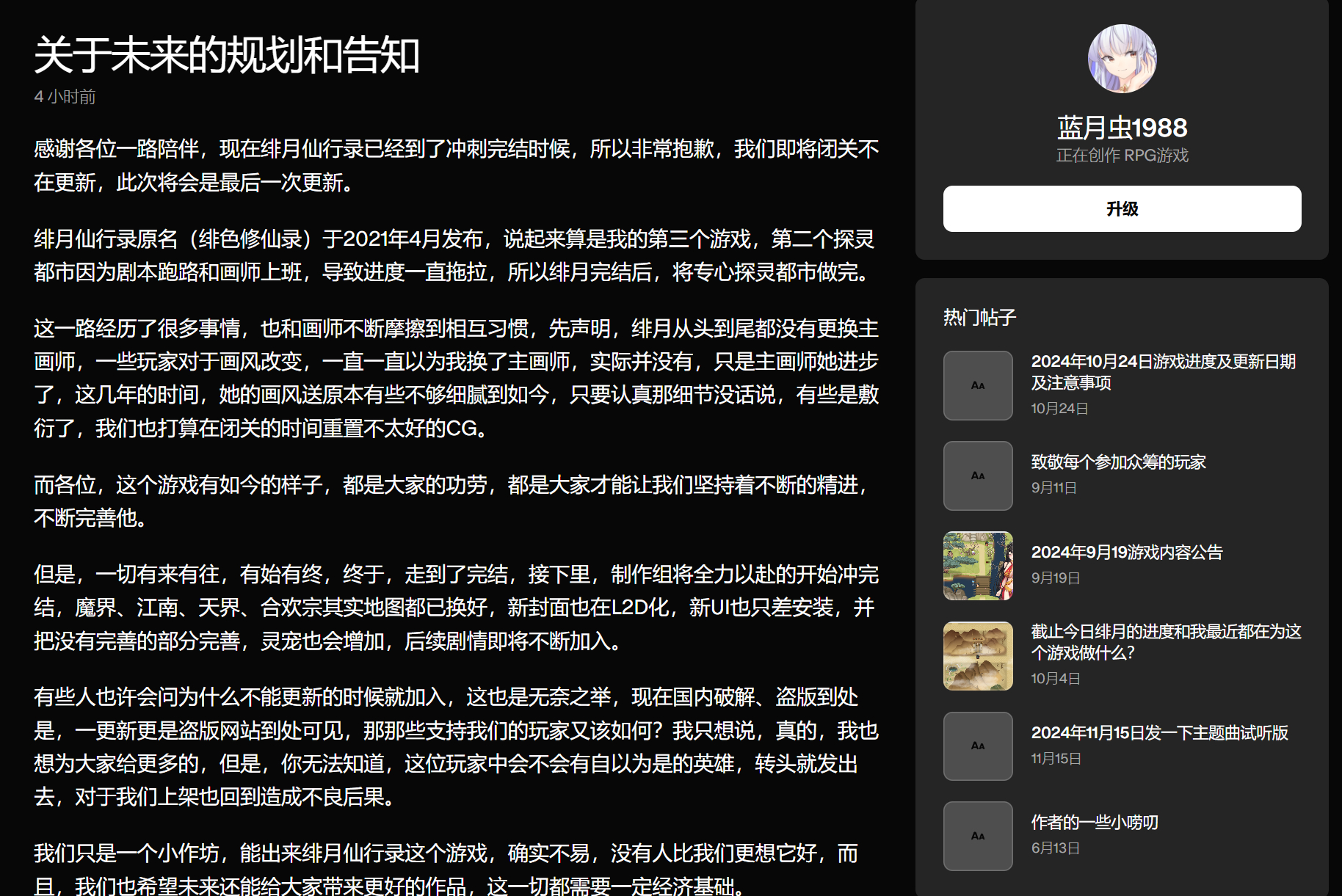Click paragraph beginning 感谢各位一路陪伴
The height and width of the screenshot is (896, 1342).
(x=457, y=166)
